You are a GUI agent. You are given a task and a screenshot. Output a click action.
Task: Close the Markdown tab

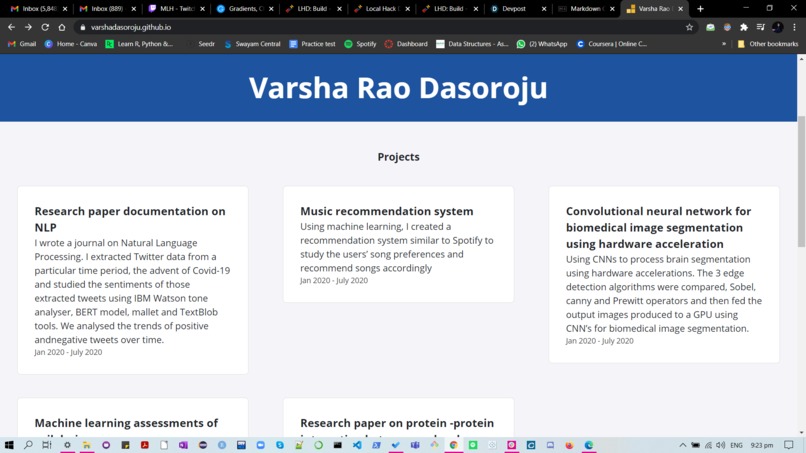tap(612, 9)
